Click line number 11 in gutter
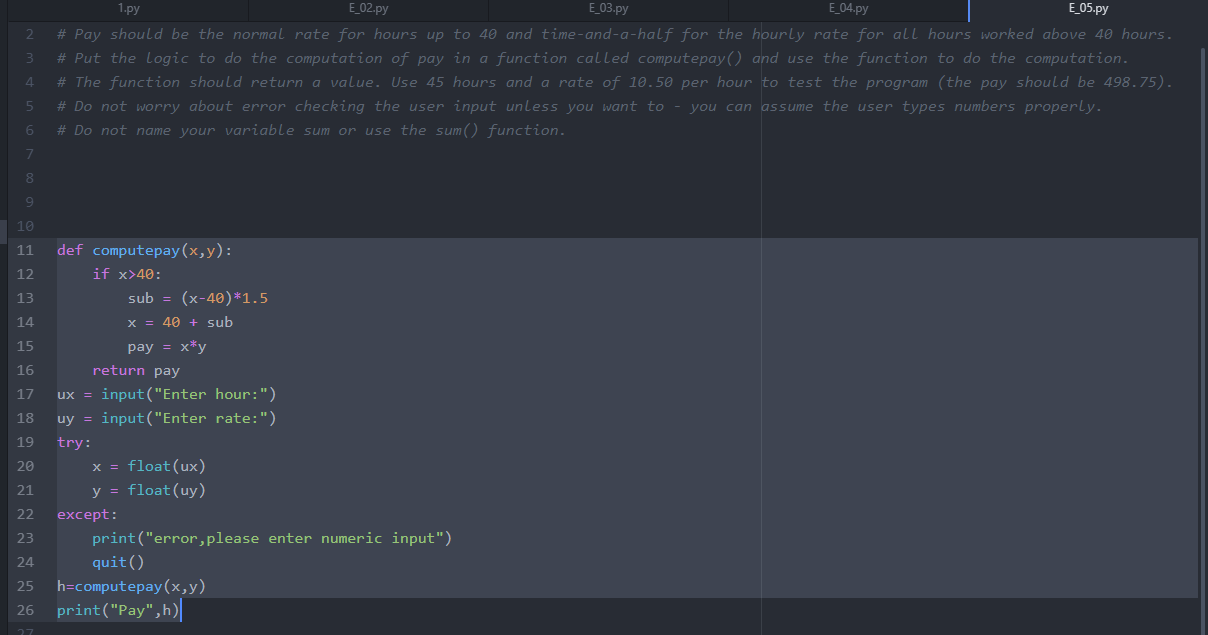Viewport: 1208px width, 635px height. tap(25, 250)
